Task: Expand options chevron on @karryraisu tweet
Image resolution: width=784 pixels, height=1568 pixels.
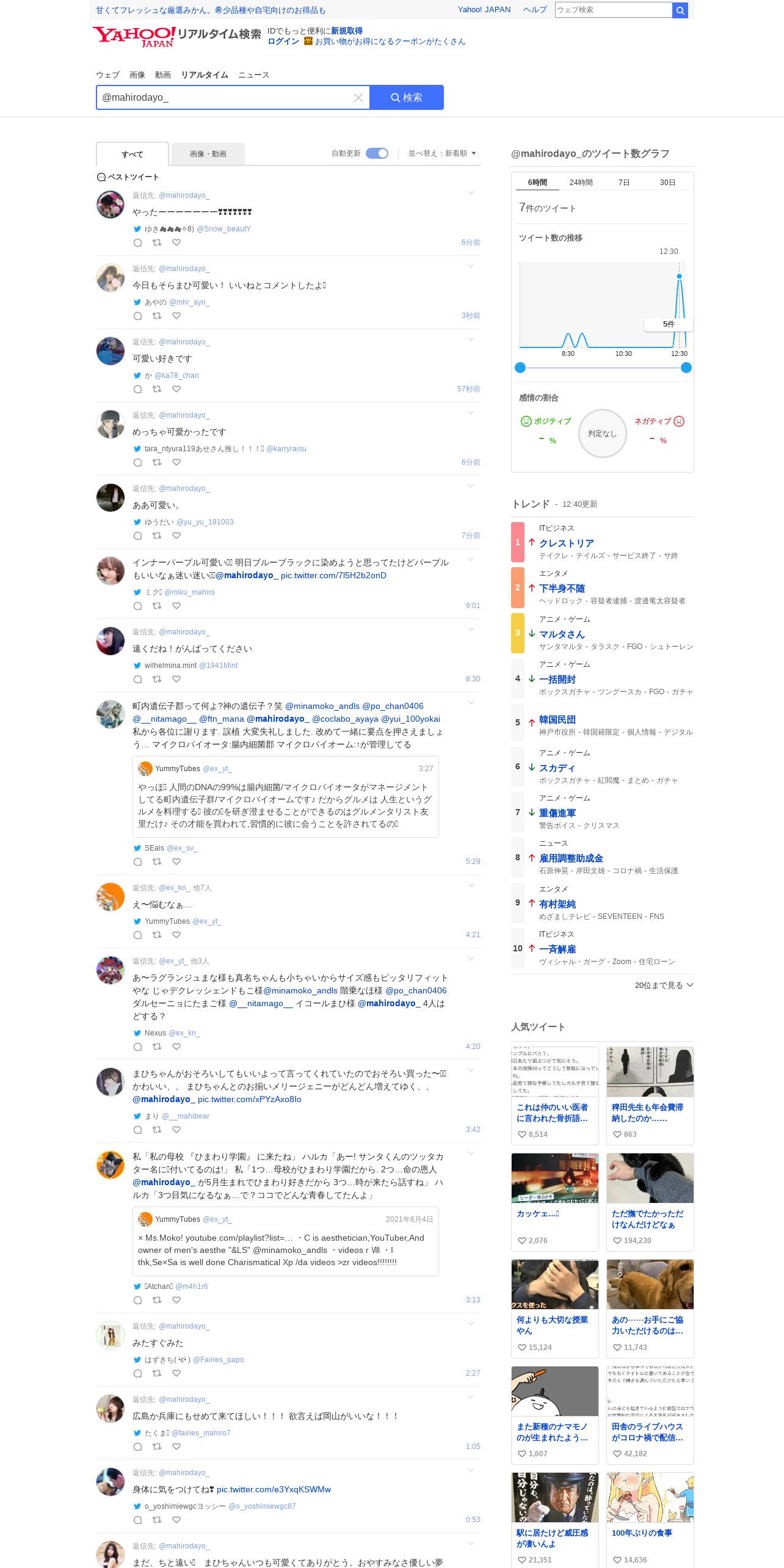Action: pos(471,413)
